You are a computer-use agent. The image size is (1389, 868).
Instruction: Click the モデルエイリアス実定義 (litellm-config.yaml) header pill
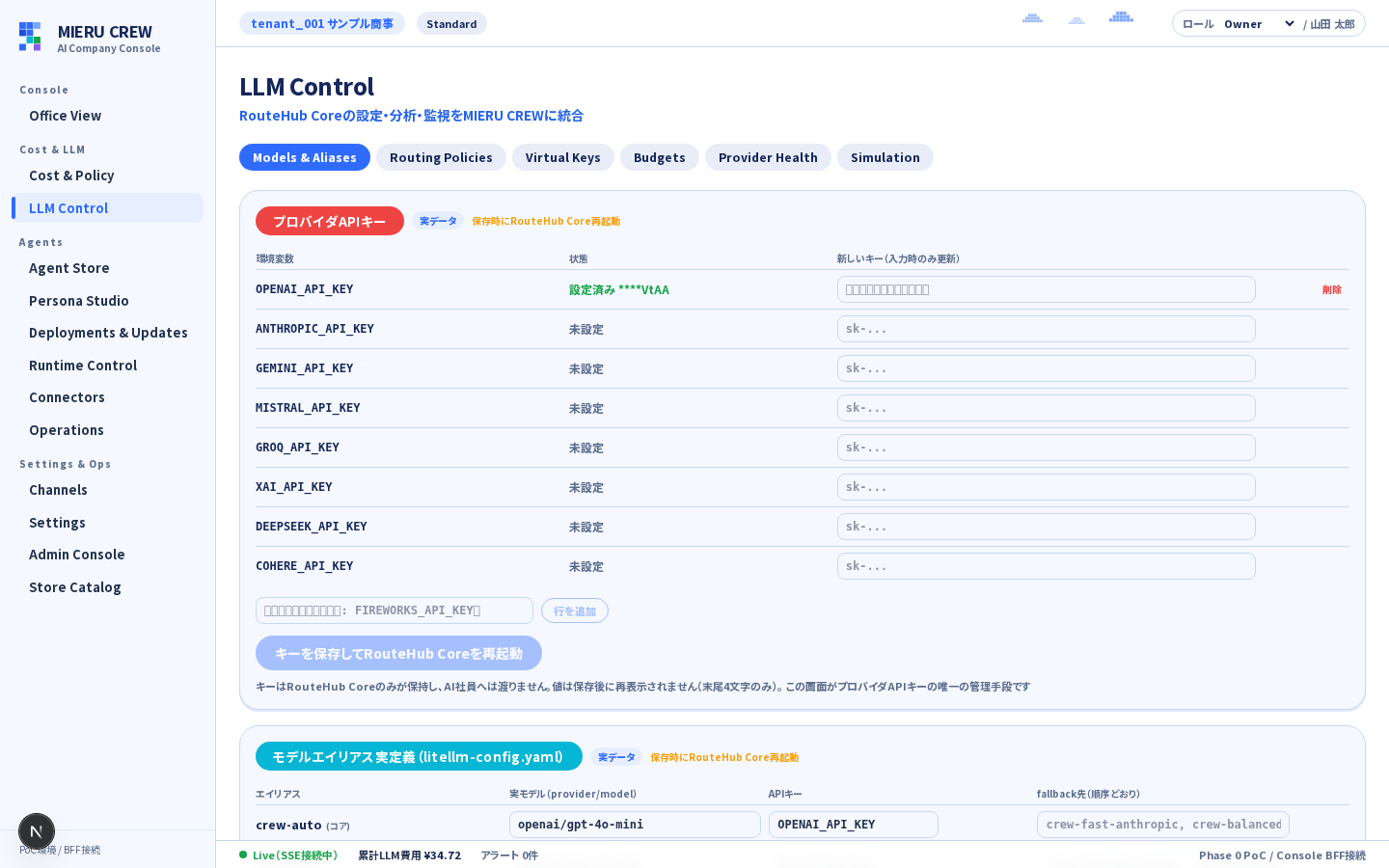tap(419, 756)
